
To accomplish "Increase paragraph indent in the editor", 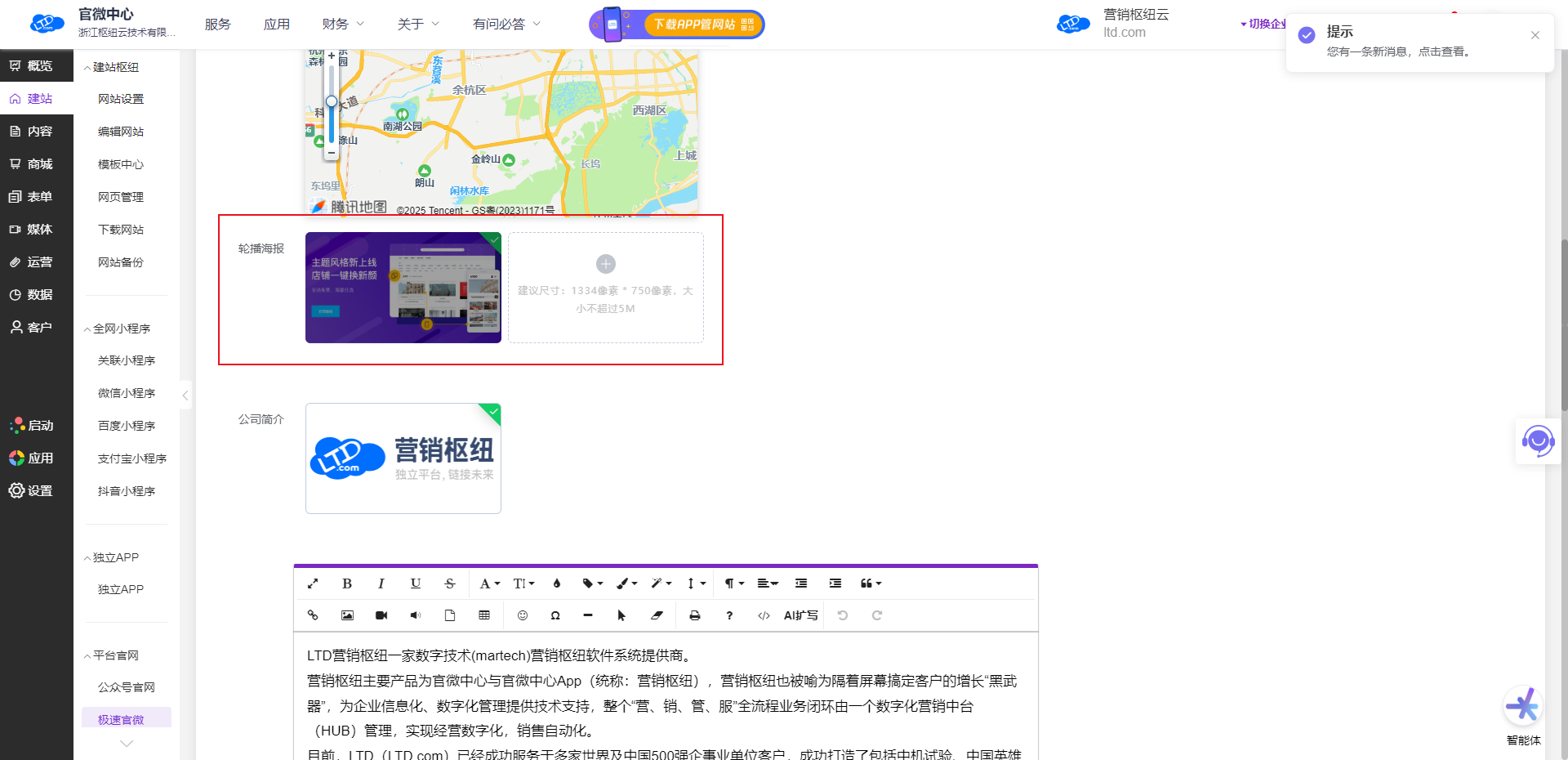I will point(835,583).
